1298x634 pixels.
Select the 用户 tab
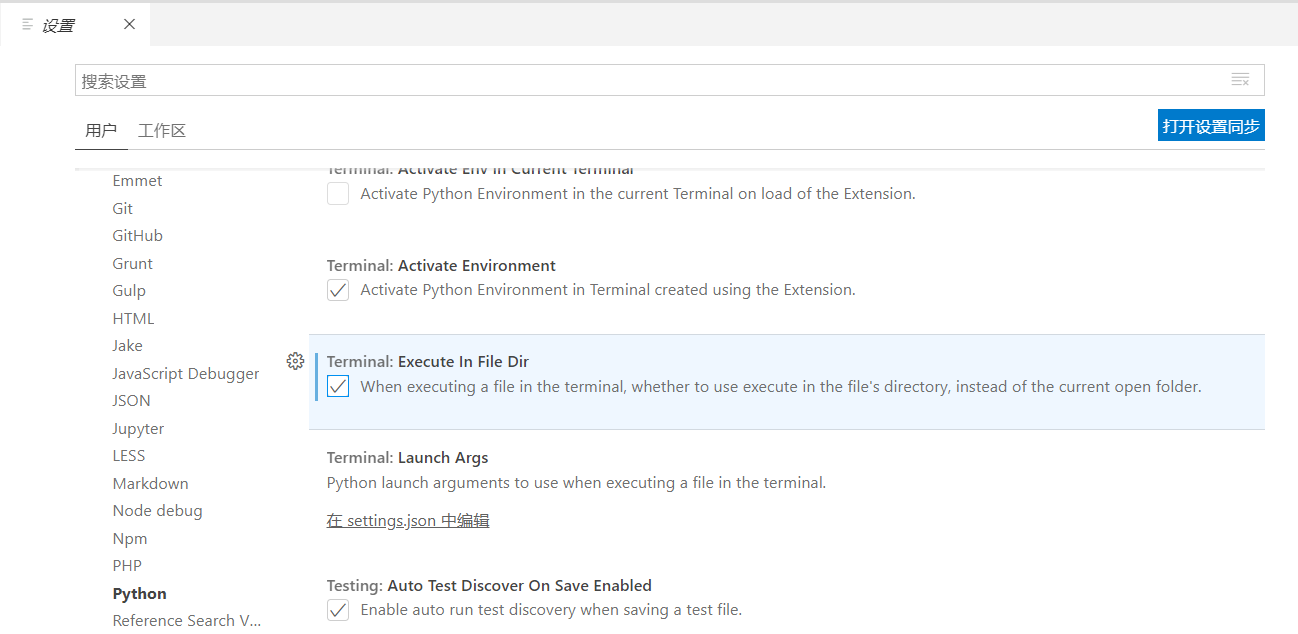point(101,130)
